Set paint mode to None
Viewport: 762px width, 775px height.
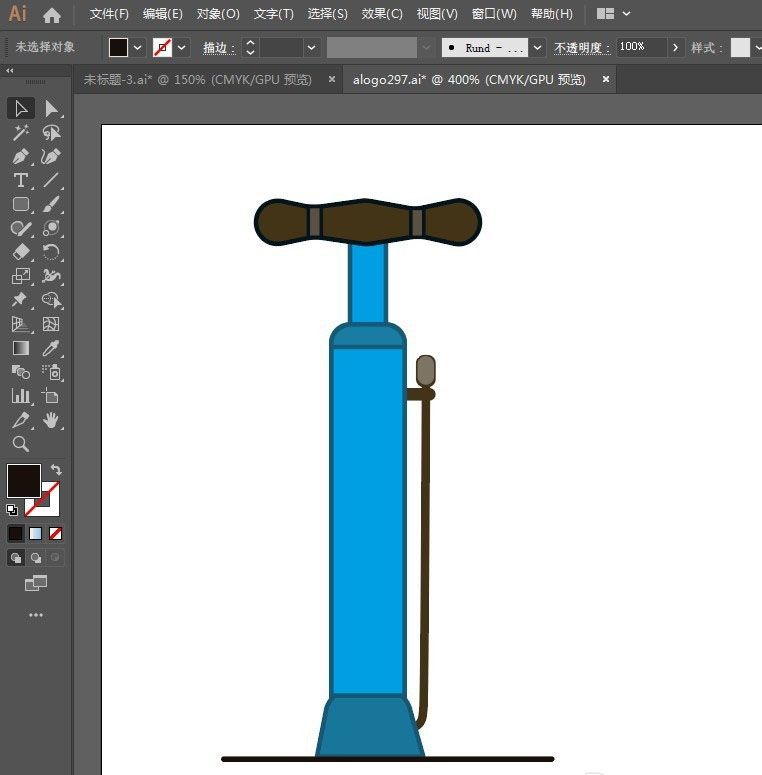click(55, 533)
